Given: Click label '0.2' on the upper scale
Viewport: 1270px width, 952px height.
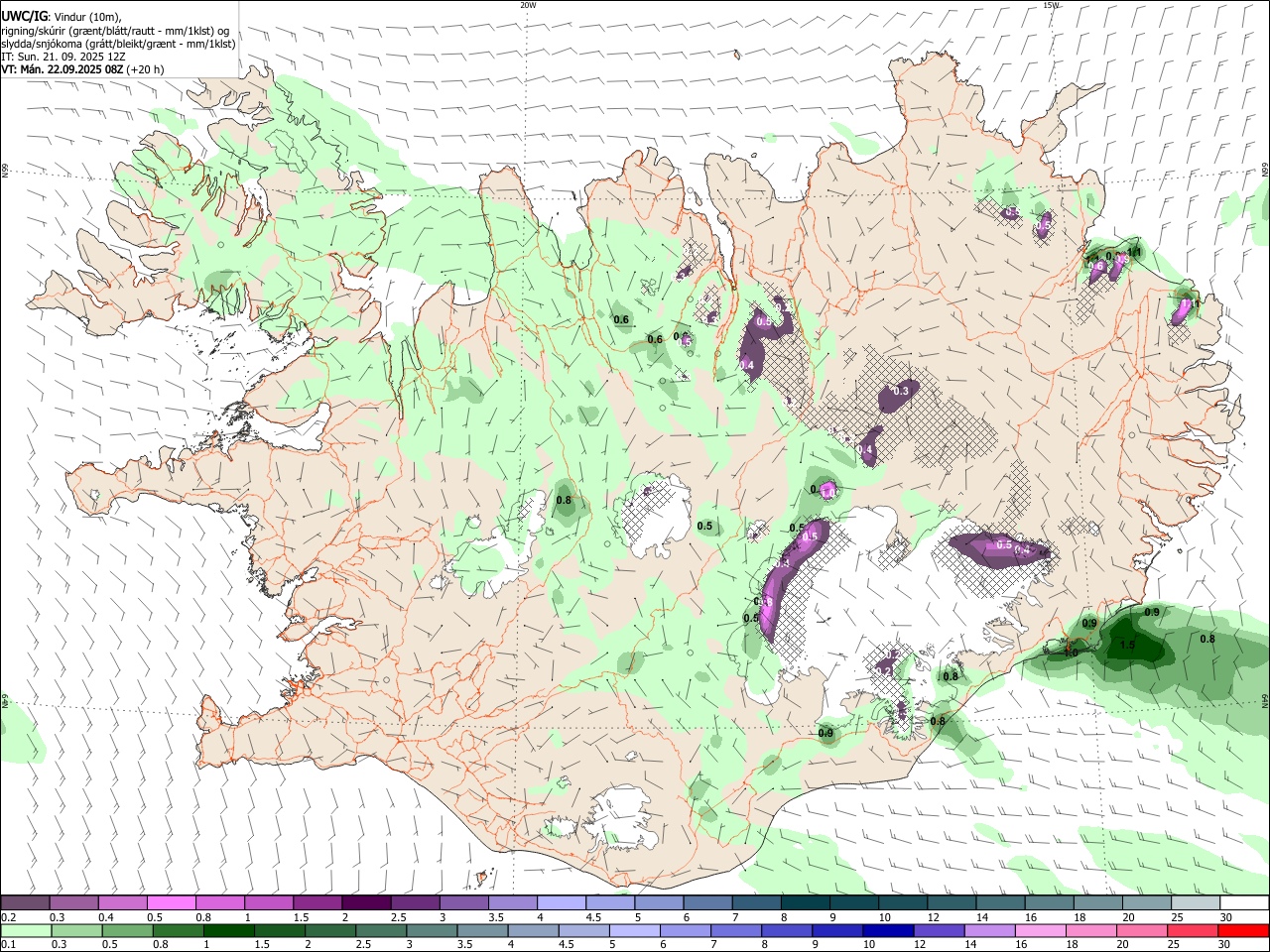Looking at the screenshot, I should (8, 917).
